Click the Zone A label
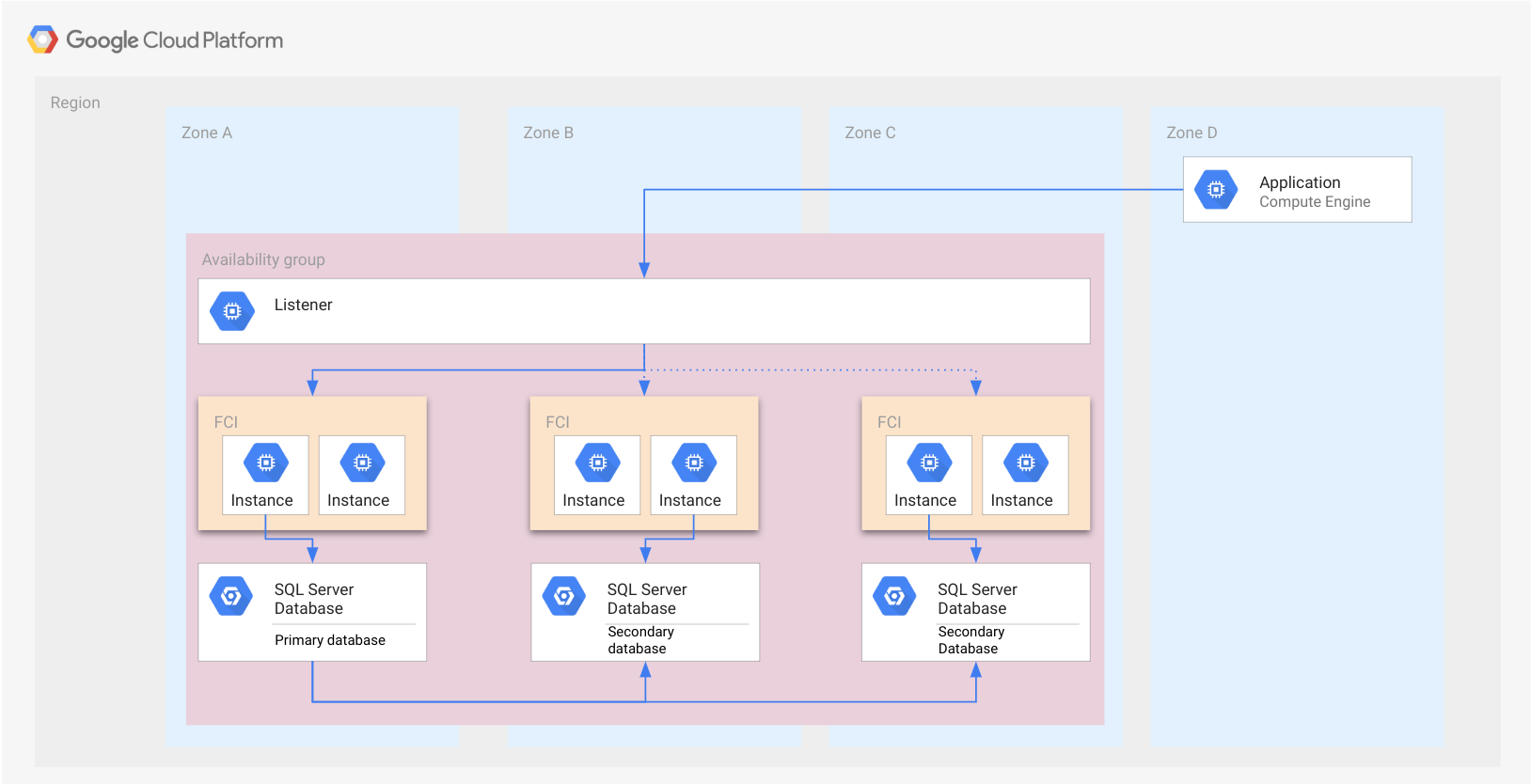This screenshot has height=784, width=1531. point(207,133)
